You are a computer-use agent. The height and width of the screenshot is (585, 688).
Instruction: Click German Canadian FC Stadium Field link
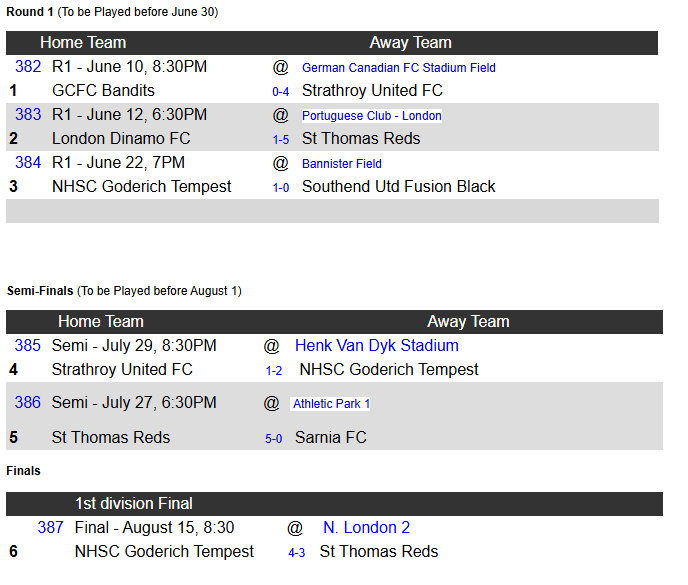398,68
